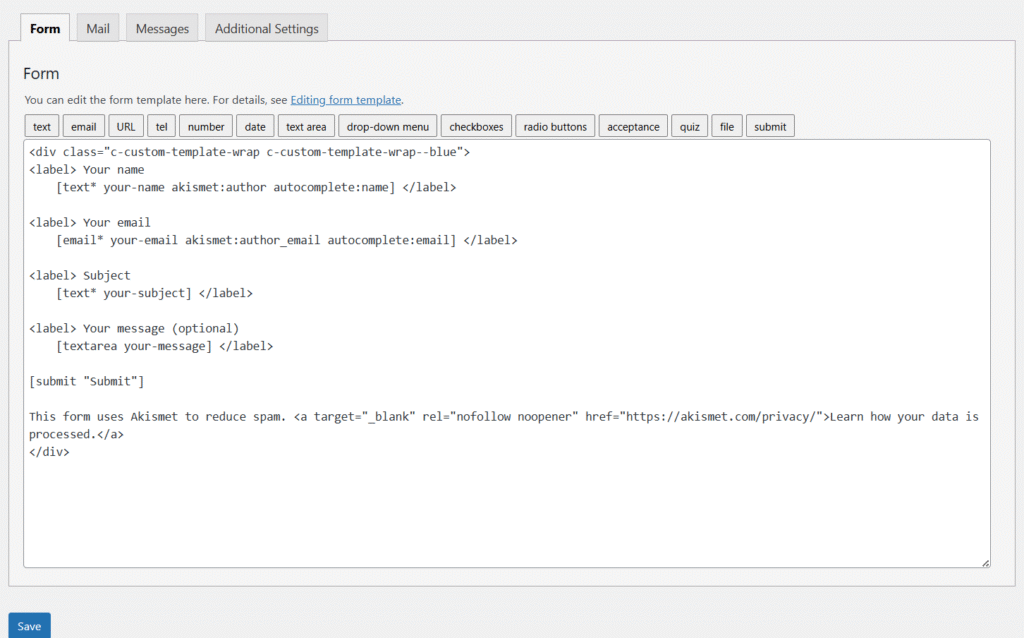Insert a text field tag

pos(42,127)
